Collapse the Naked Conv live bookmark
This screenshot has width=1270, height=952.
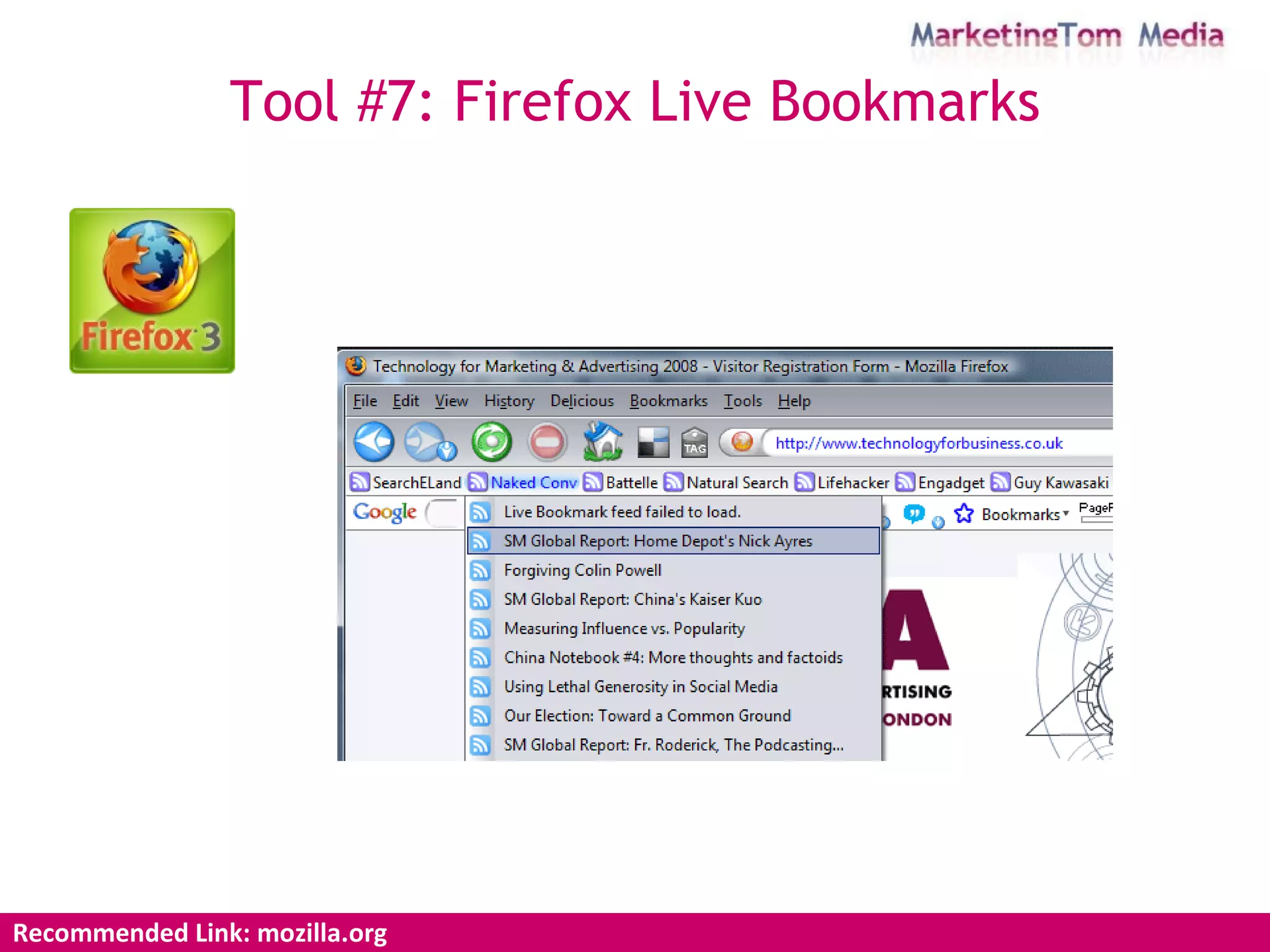click(523, 482)
